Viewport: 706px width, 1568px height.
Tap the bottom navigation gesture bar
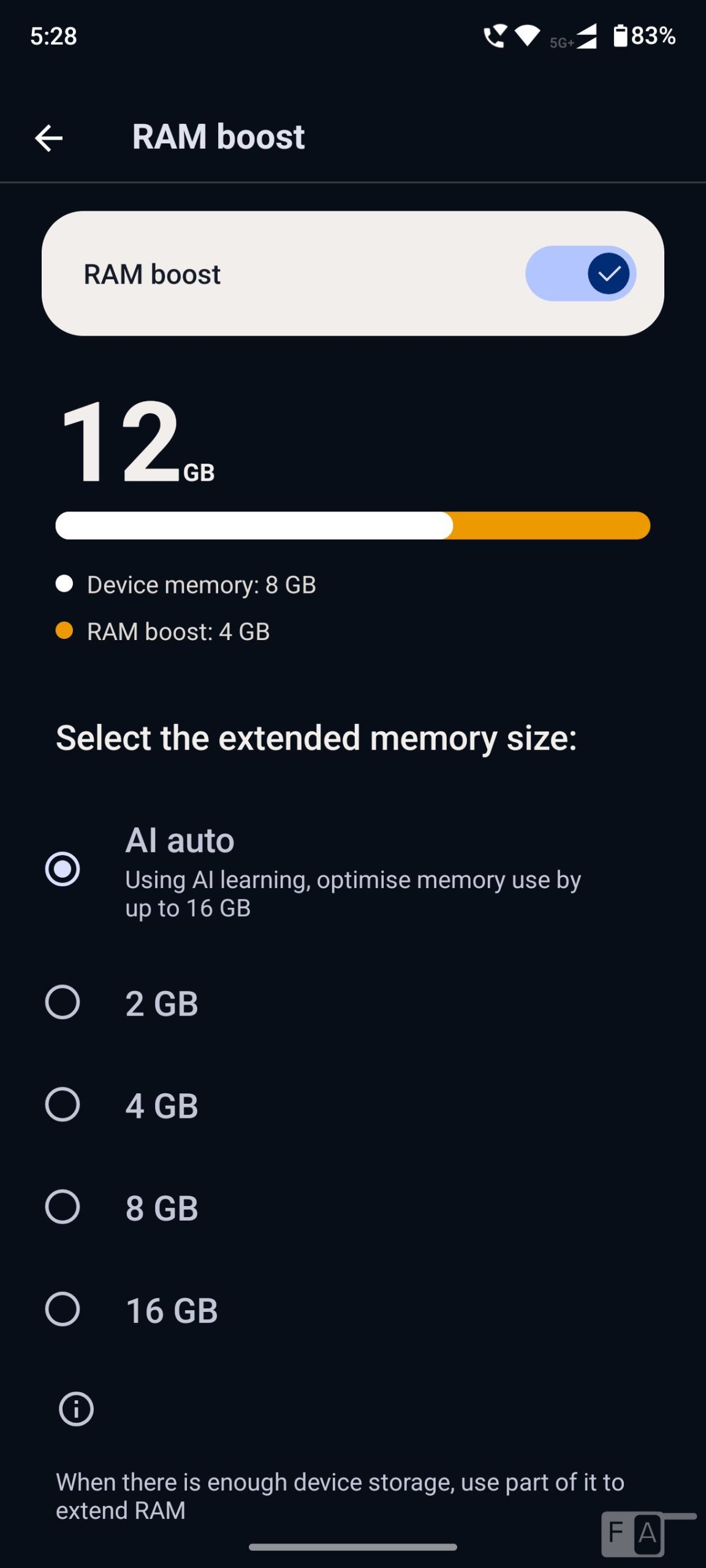coord(353,1547)
